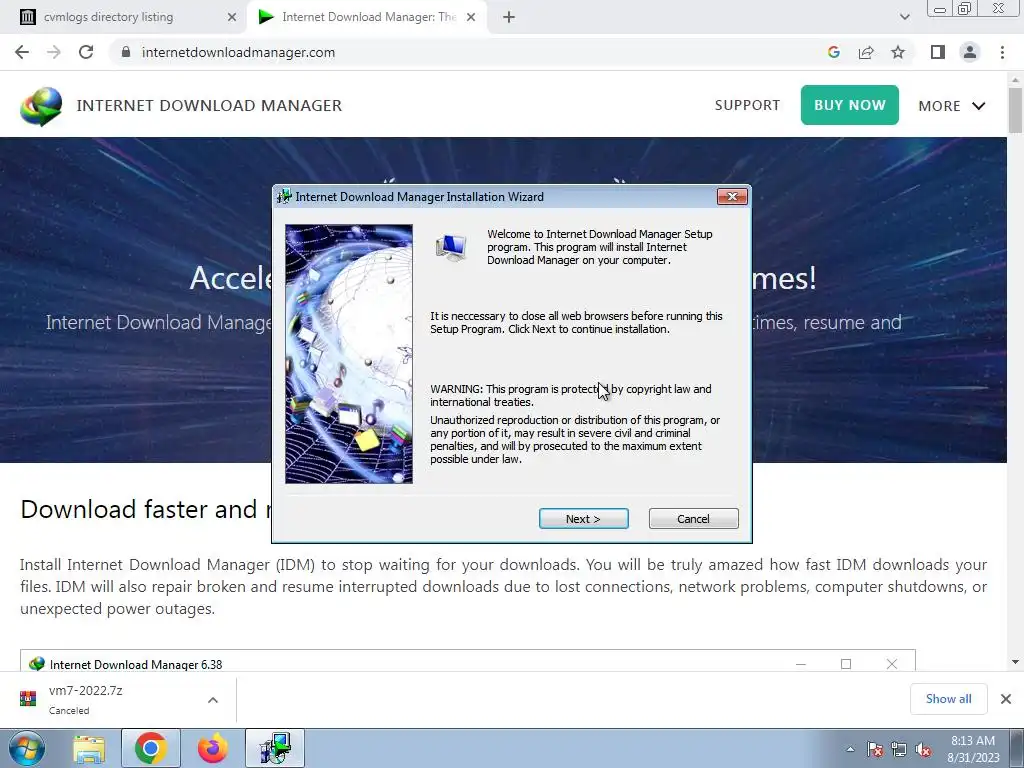The height and width of the screenshot is (768, 1024).
Task: Close the Chrome downloads bar
Action: point(1006,699)
